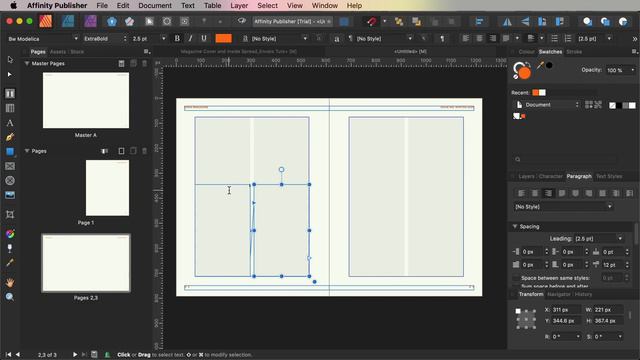This screenshot has width=640, height=360.
Task: Select the Node tool
Action: [x=9, y=75]
